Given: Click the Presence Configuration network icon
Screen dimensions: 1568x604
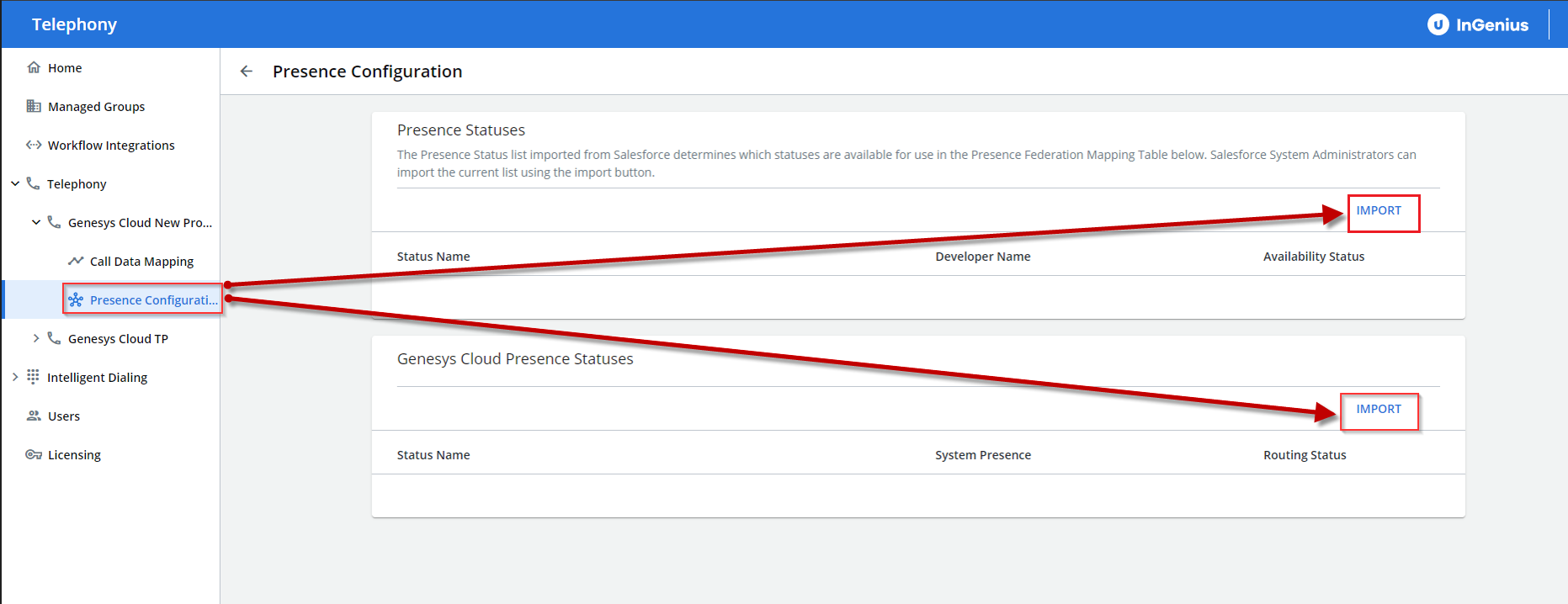Looking at the screenshot, I should (76, 299).
